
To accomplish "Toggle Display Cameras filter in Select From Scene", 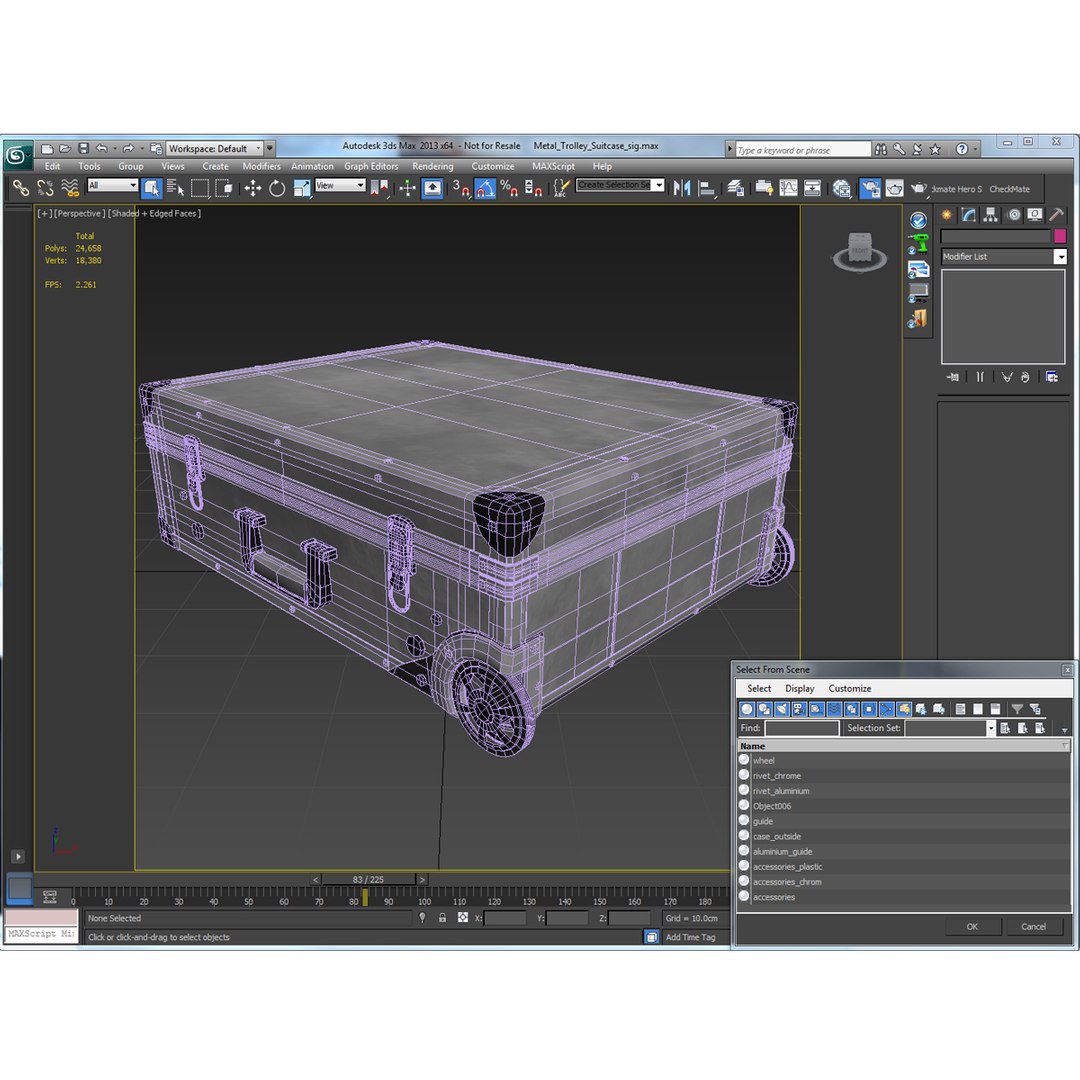I will (799, 709).
